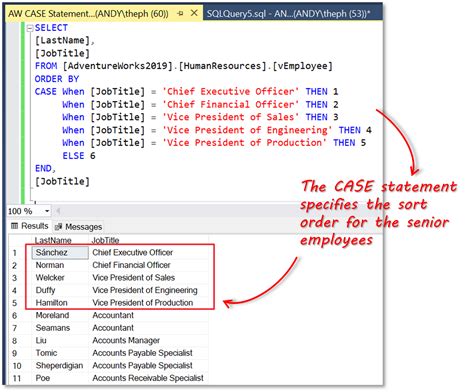This screenshot has height=392, width=474.
Task: Click the Accounts Manager cell
Action: [x=149, y=340]
